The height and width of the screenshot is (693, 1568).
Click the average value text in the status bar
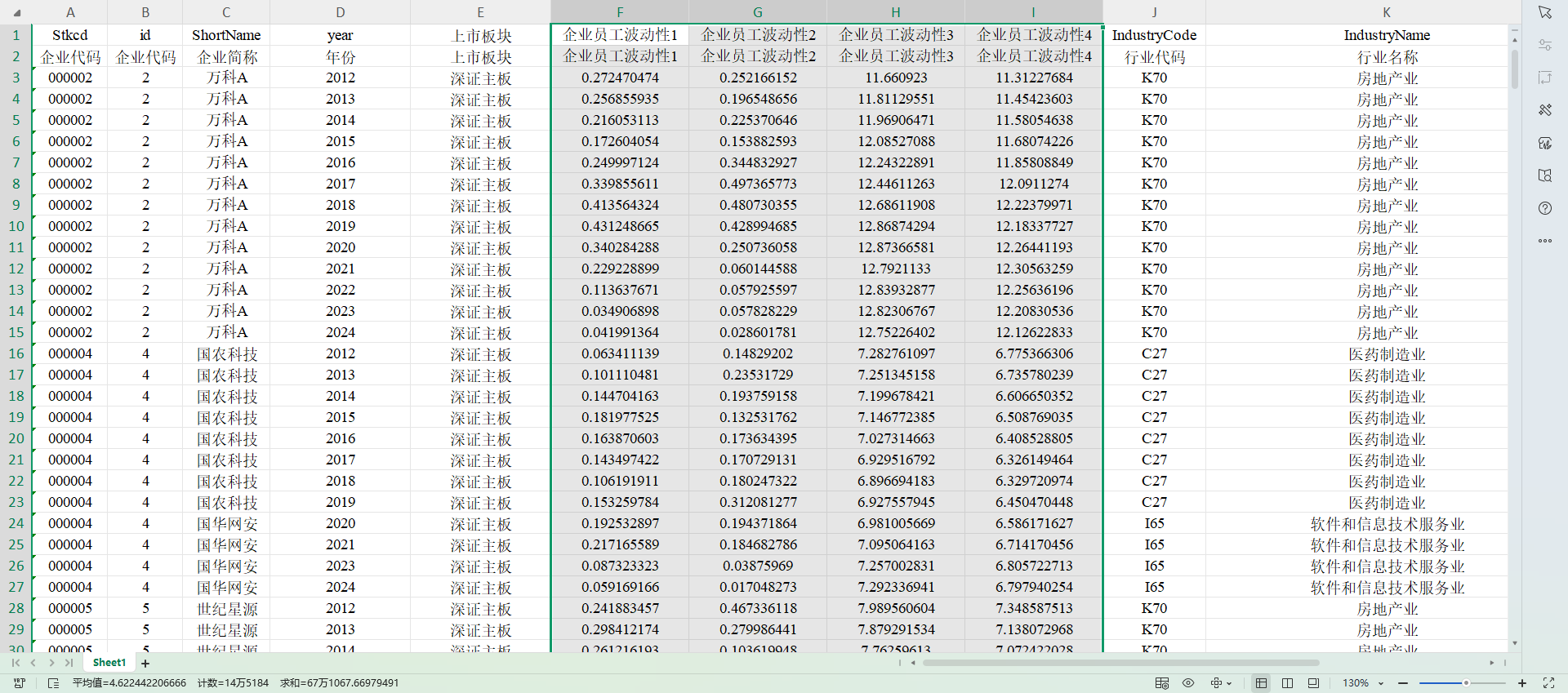click(129, 683)
